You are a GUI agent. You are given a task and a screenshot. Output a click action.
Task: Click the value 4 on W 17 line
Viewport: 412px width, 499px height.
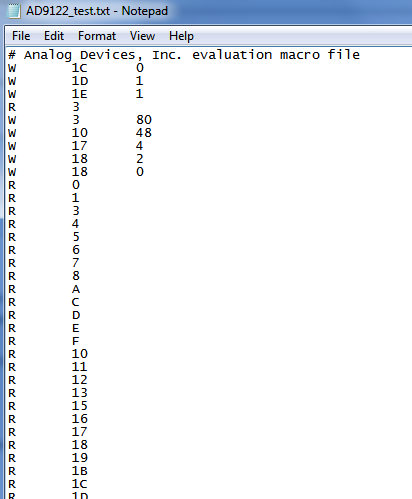pos(139,146)
